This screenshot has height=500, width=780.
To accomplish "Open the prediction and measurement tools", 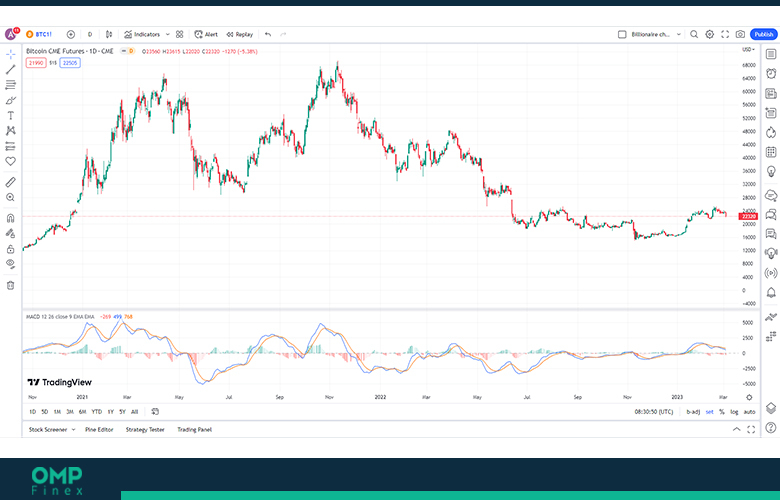I will (10, 146).
